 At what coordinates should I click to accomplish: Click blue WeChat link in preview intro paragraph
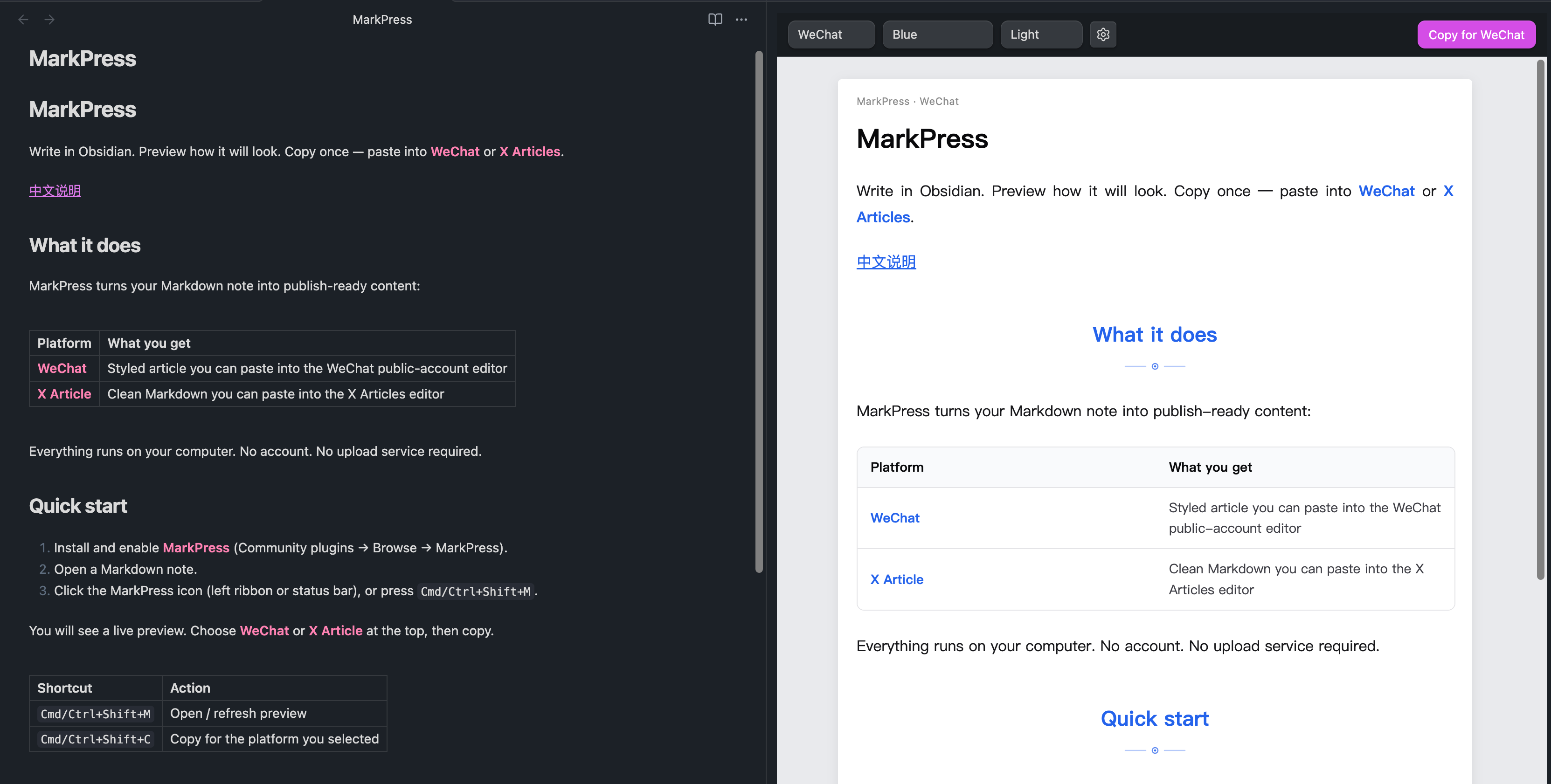tap(1387, 191)
